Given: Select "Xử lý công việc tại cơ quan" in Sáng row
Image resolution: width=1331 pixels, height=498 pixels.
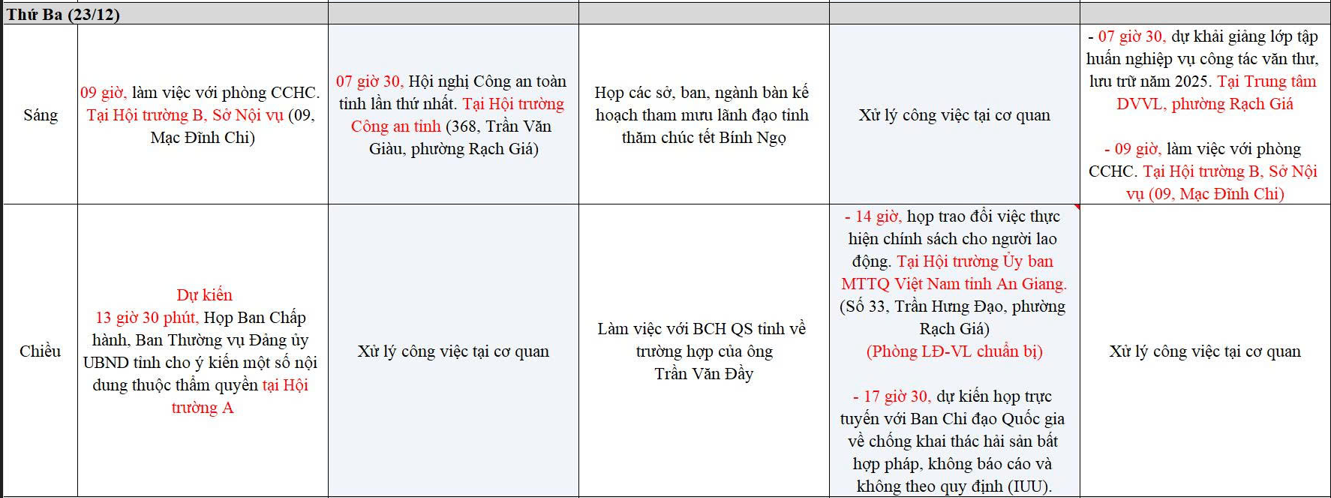Looking at the screenshot, I should [x=954, y=115].
